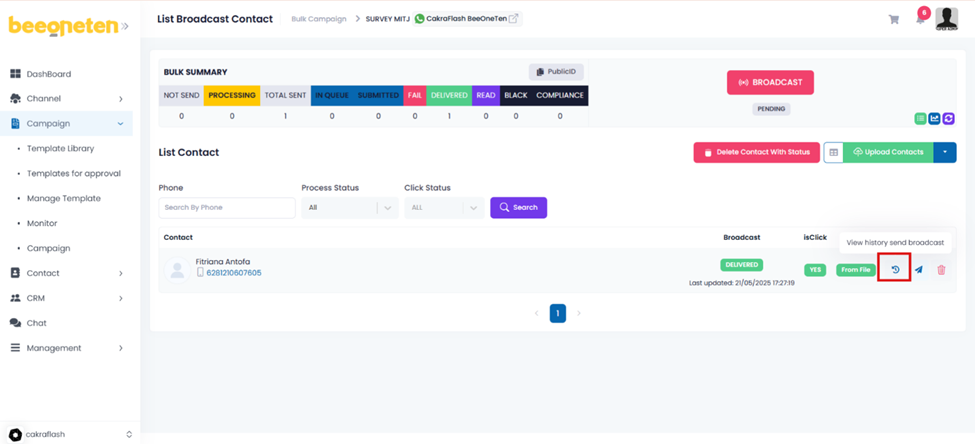Open notifications bell icon

(x=920, y=19)
